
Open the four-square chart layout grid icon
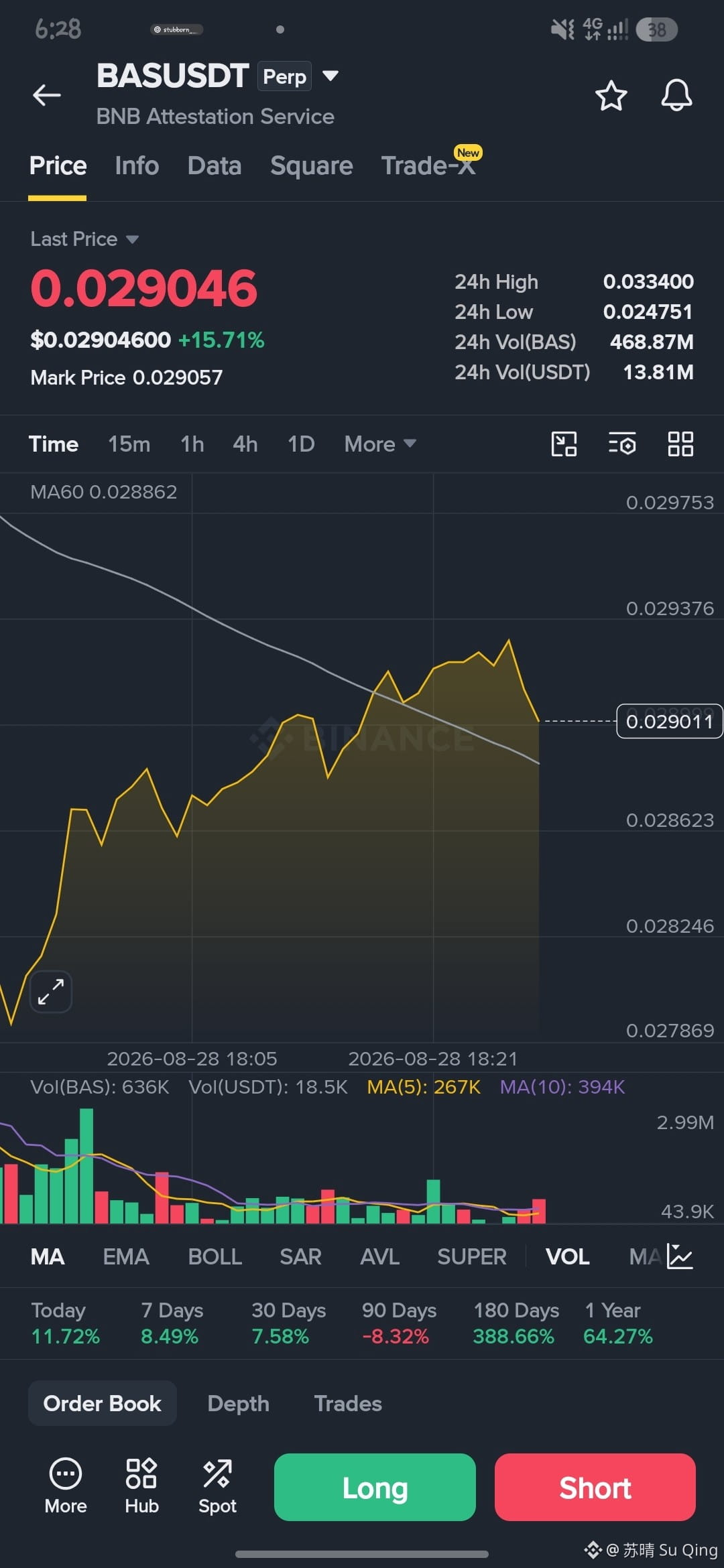[680, 444]
